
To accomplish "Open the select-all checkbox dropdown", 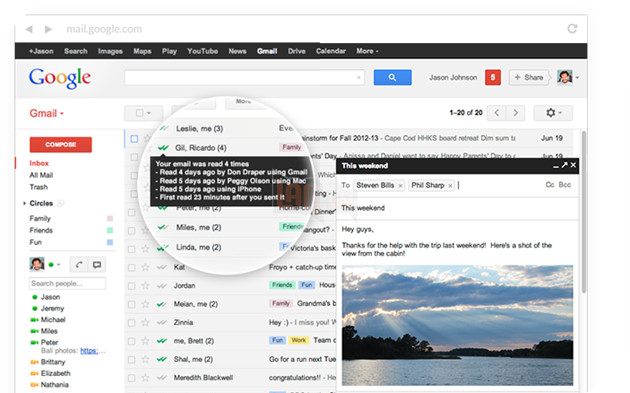I will (143, 113).
